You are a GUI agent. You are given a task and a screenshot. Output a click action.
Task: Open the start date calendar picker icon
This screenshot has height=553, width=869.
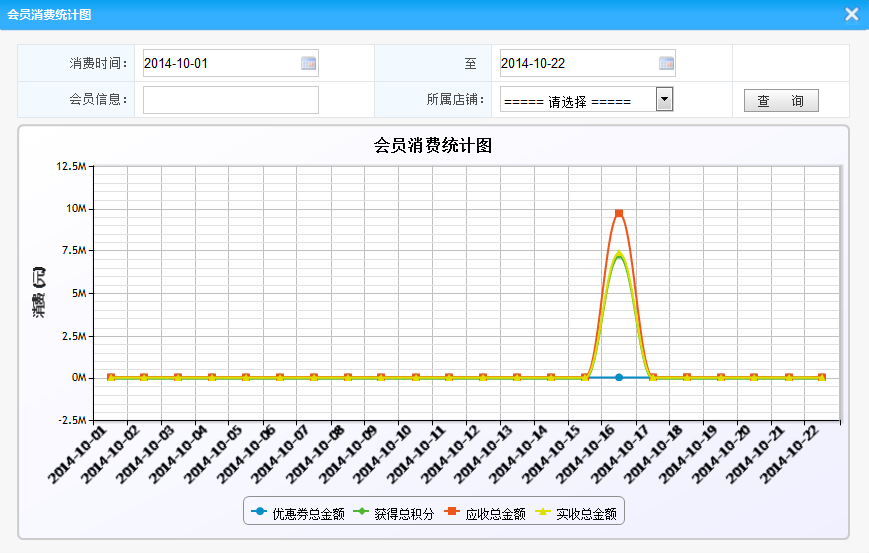[x=309, y=63]
